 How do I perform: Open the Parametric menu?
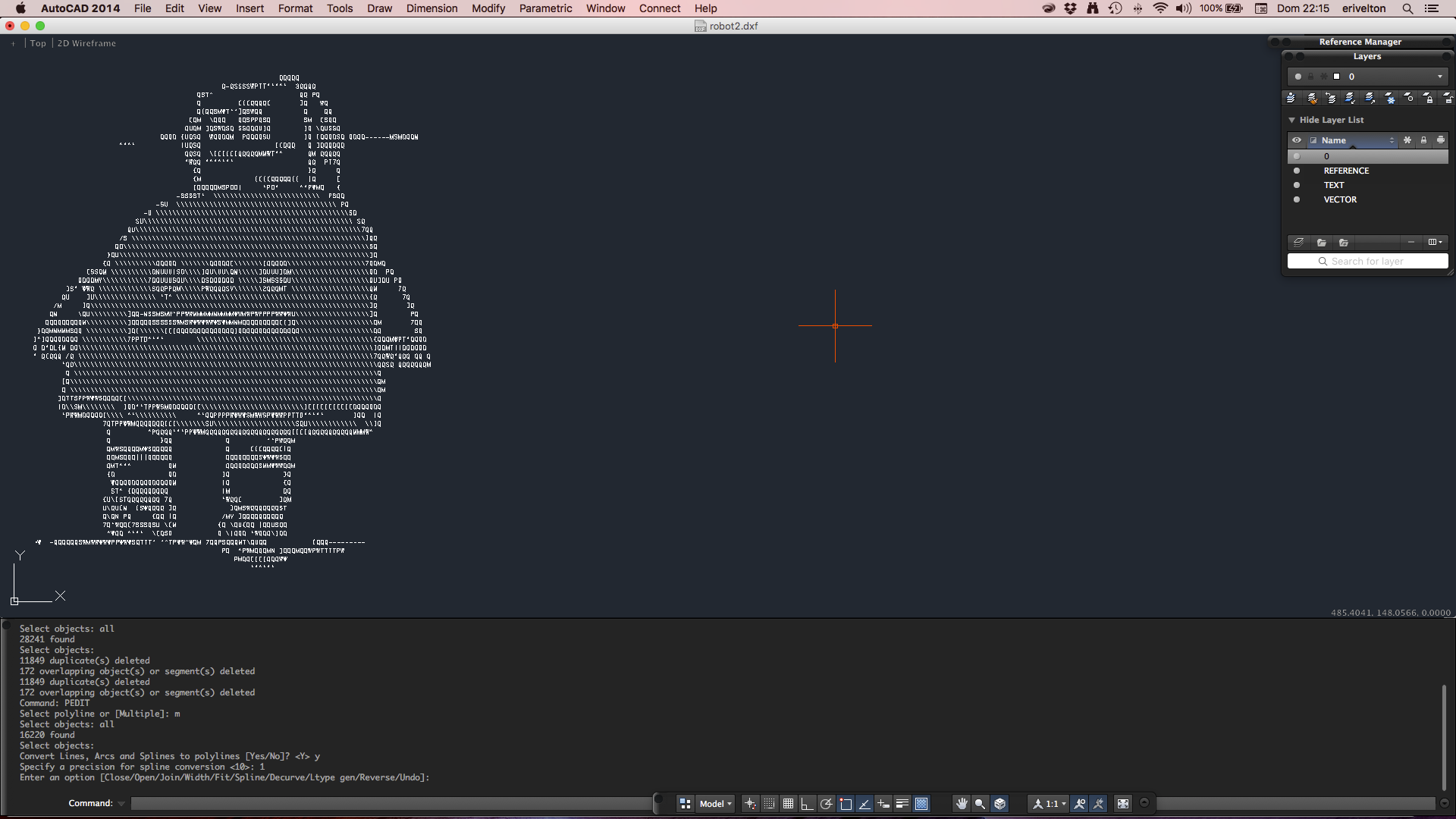coord(545,8)
